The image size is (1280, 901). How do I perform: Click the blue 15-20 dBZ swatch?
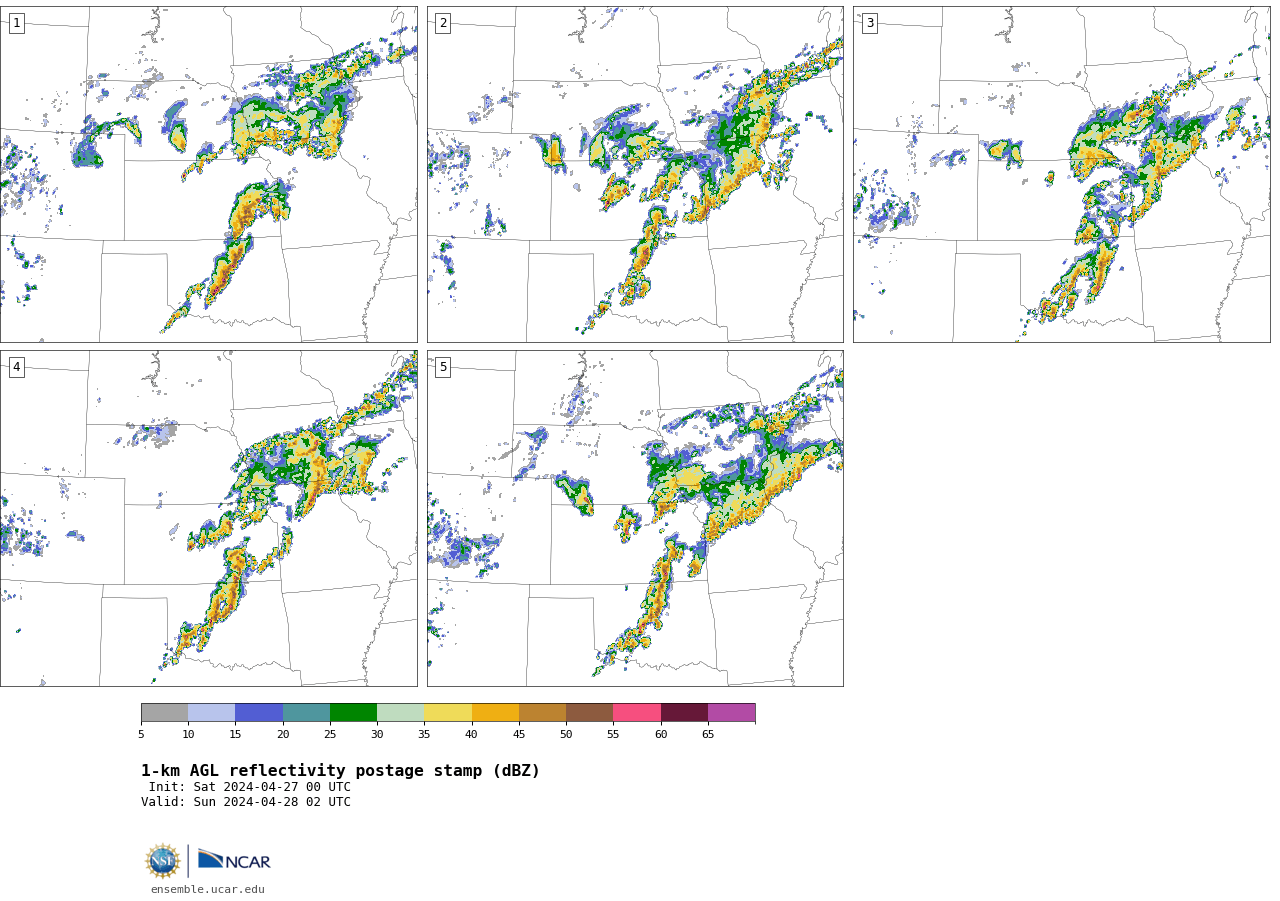tap(259, 713)
